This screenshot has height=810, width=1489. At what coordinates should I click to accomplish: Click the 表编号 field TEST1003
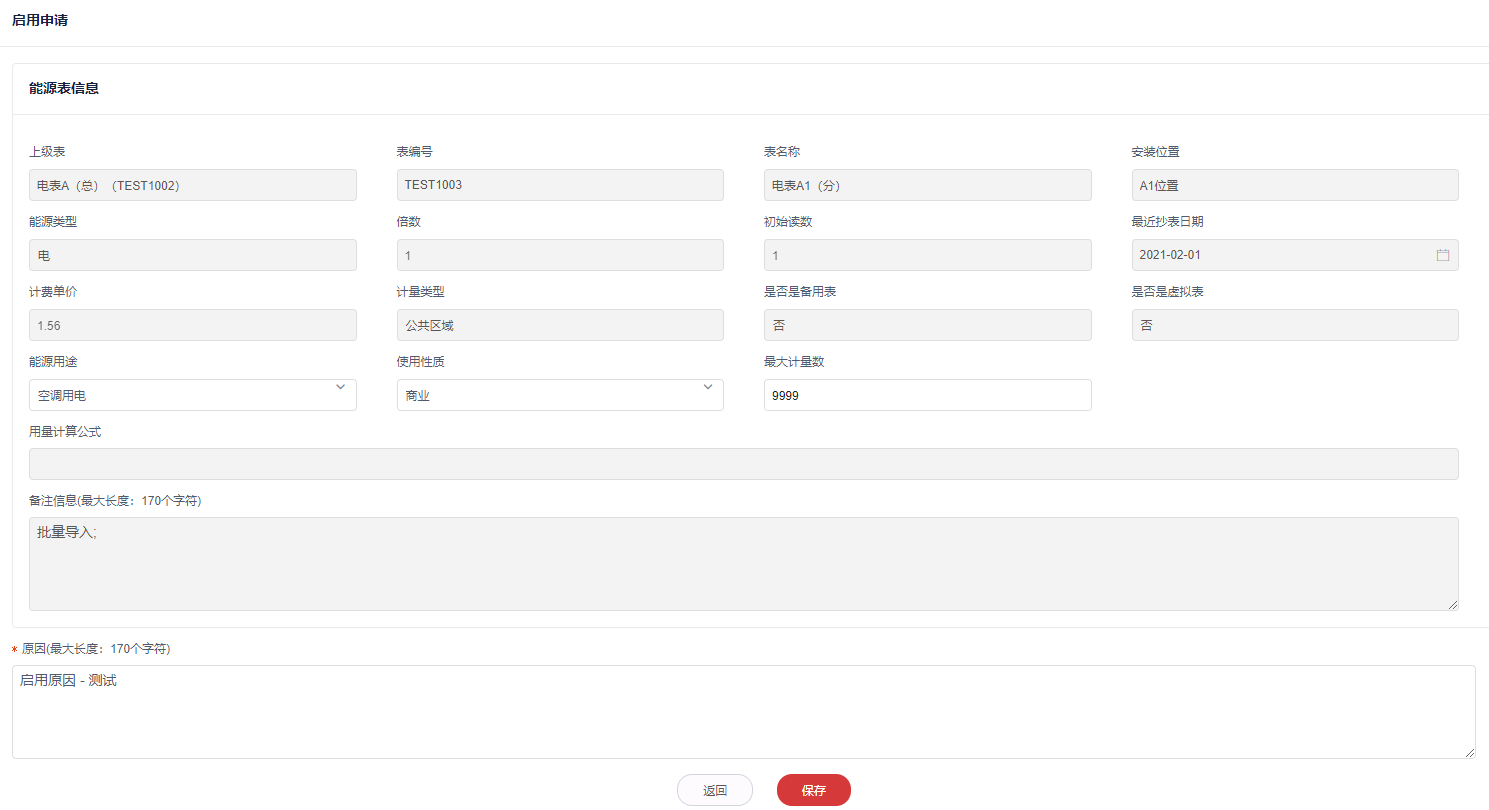tap(560, 185)
